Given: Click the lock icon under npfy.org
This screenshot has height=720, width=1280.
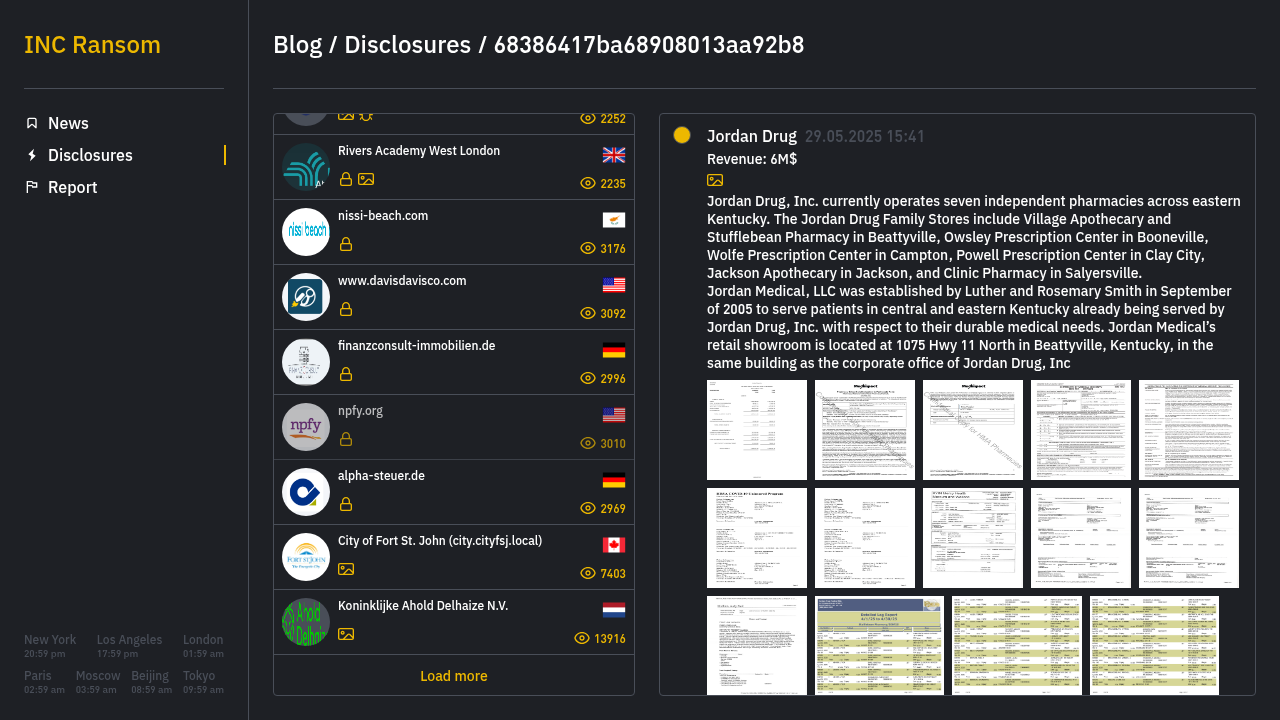Looking at the screenshot, I should tap(346, 439).
